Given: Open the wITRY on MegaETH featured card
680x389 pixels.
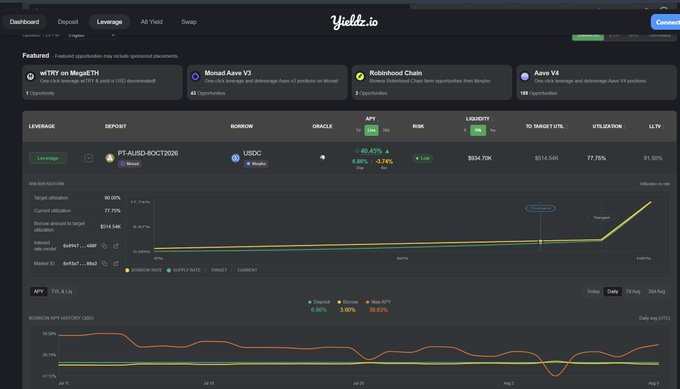Looking at the screenshot, I should coord(102,82).
